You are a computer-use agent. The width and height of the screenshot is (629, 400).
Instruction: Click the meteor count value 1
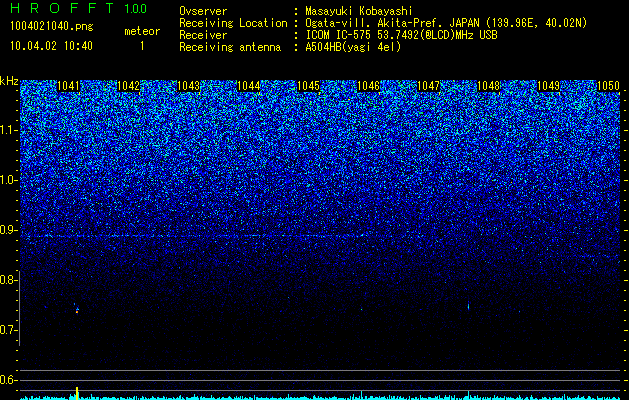(142, 46)
